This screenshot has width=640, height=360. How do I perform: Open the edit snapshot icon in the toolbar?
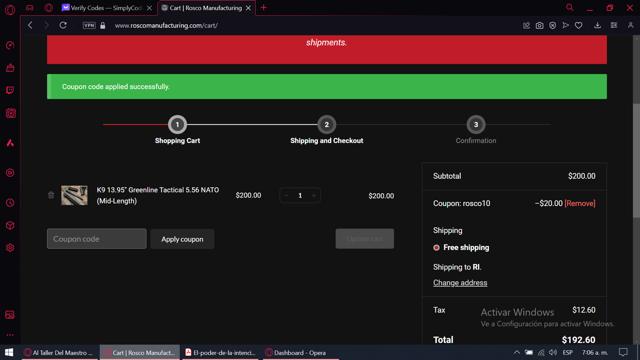526,25
